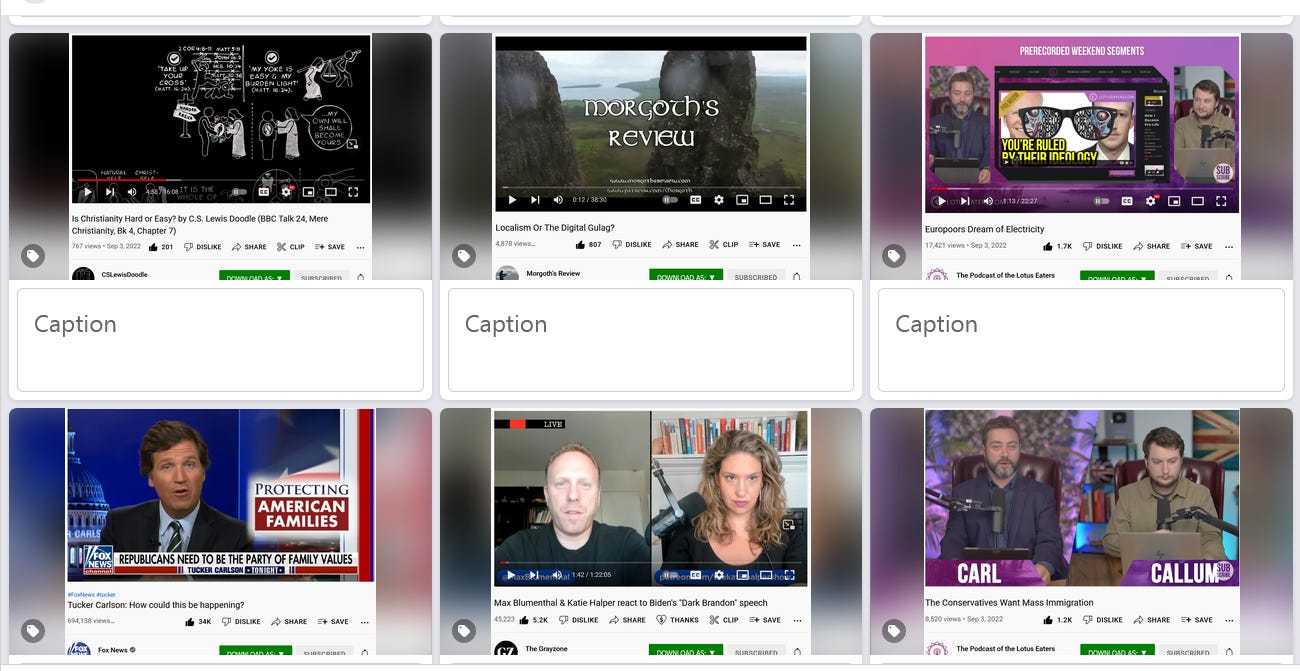Screen dimensions: 1300x671
Task: Click Share under the Is Christianity Hard or Easy video
Action: click(249, 247)
